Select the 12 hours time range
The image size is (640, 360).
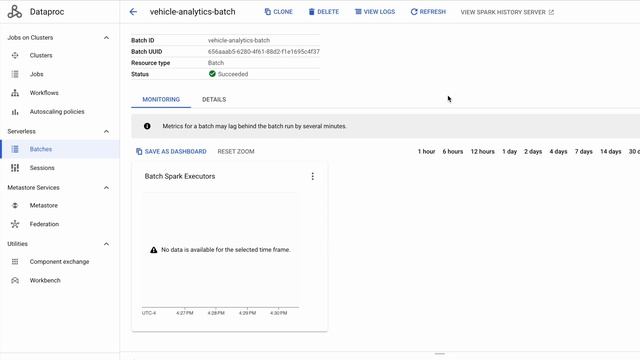click(x=482, y=151)
